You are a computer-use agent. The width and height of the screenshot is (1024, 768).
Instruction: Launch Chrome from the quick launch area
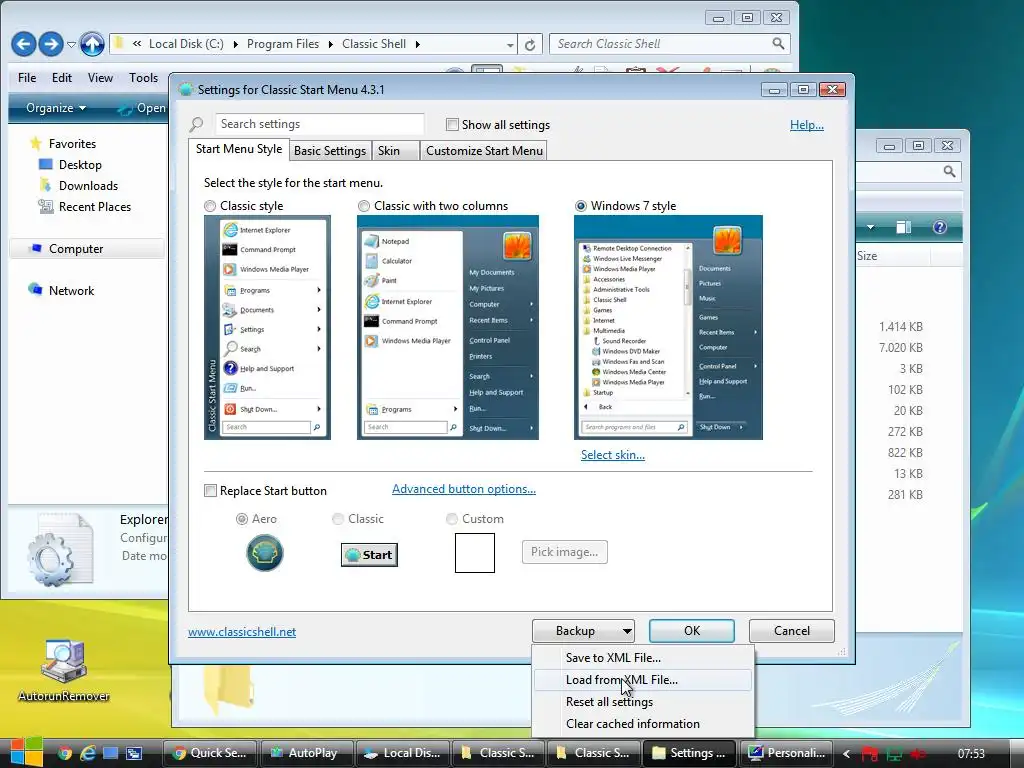(x=64, y=753)
